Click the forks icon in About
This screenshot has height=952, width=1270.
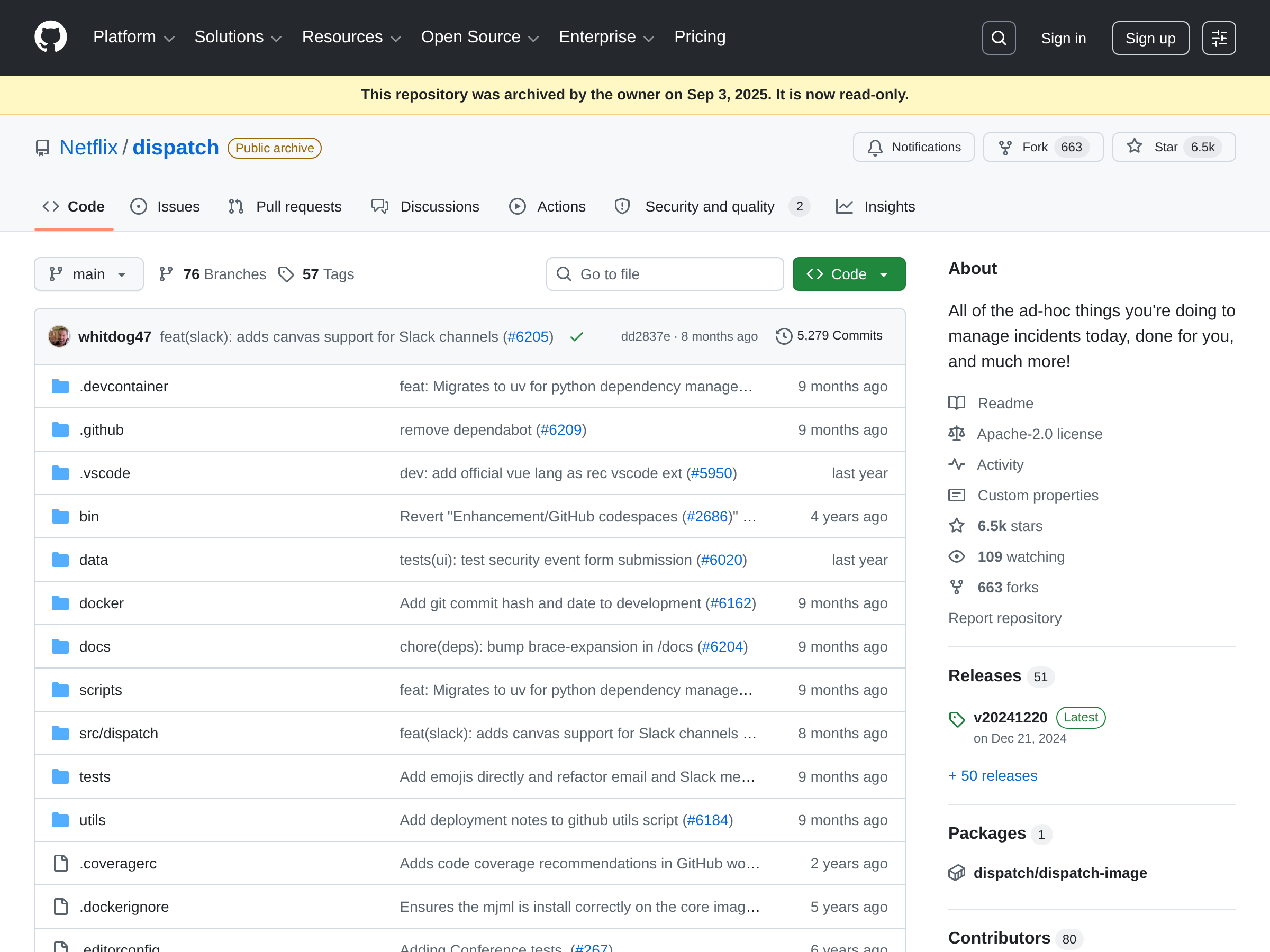coord(957,587)
